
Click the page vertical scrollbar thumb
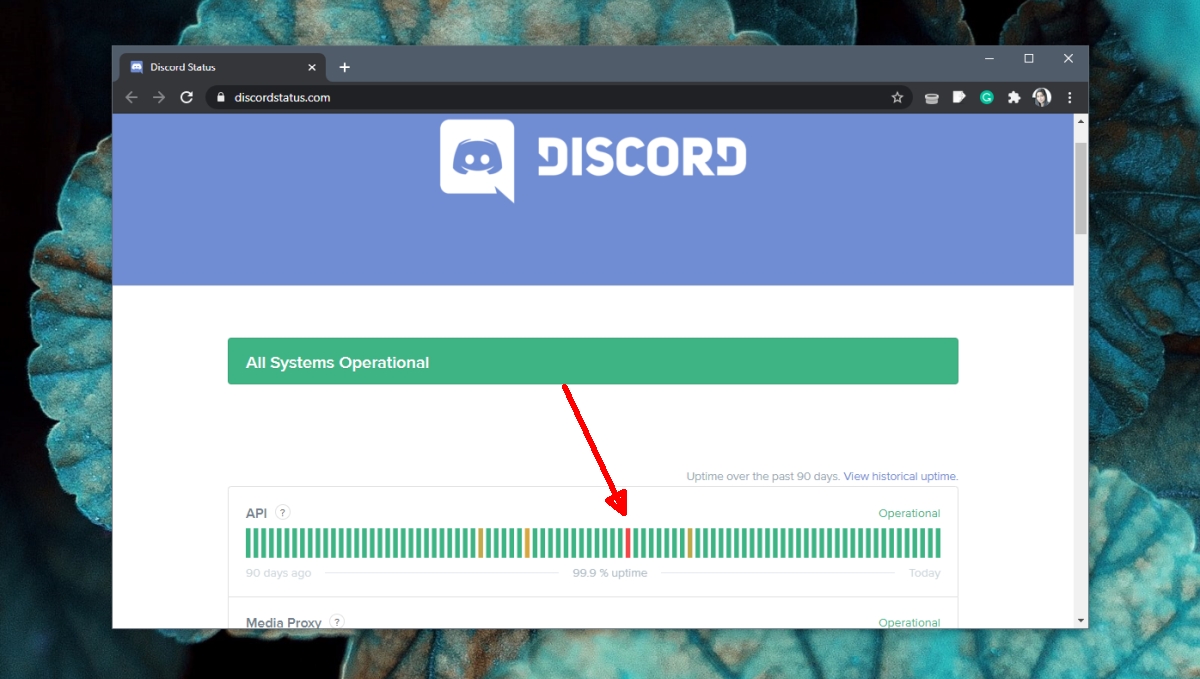[x=1080, y=187]
